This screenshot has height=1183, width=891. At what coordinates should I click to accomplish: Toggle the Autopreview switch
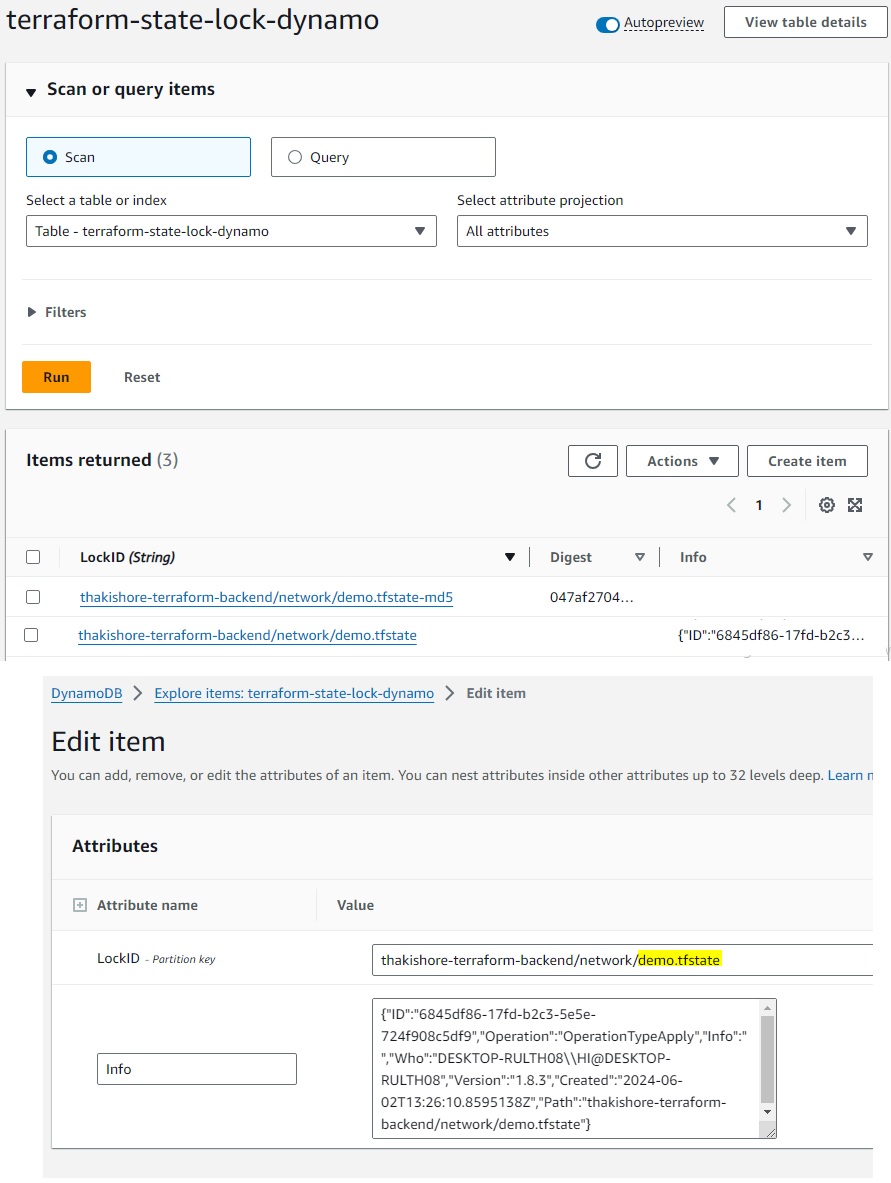(x=608, y=24)
